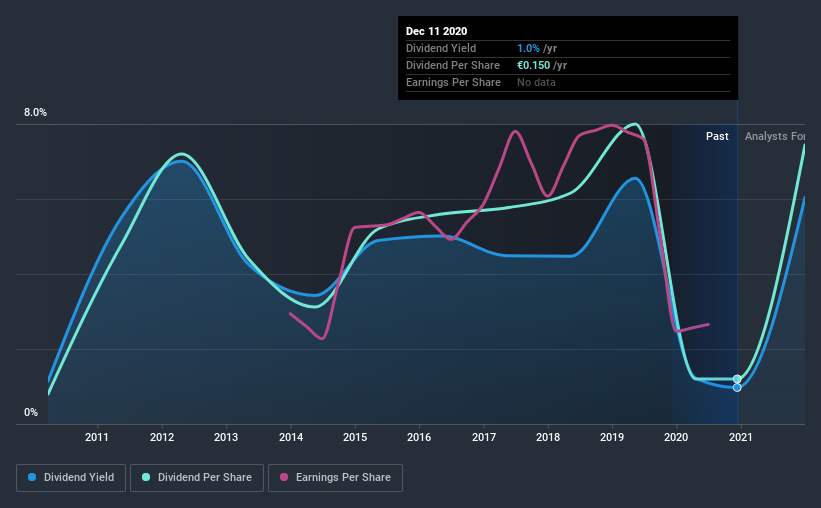Select the teal data point marker at Dec 2020

[737, 379]
